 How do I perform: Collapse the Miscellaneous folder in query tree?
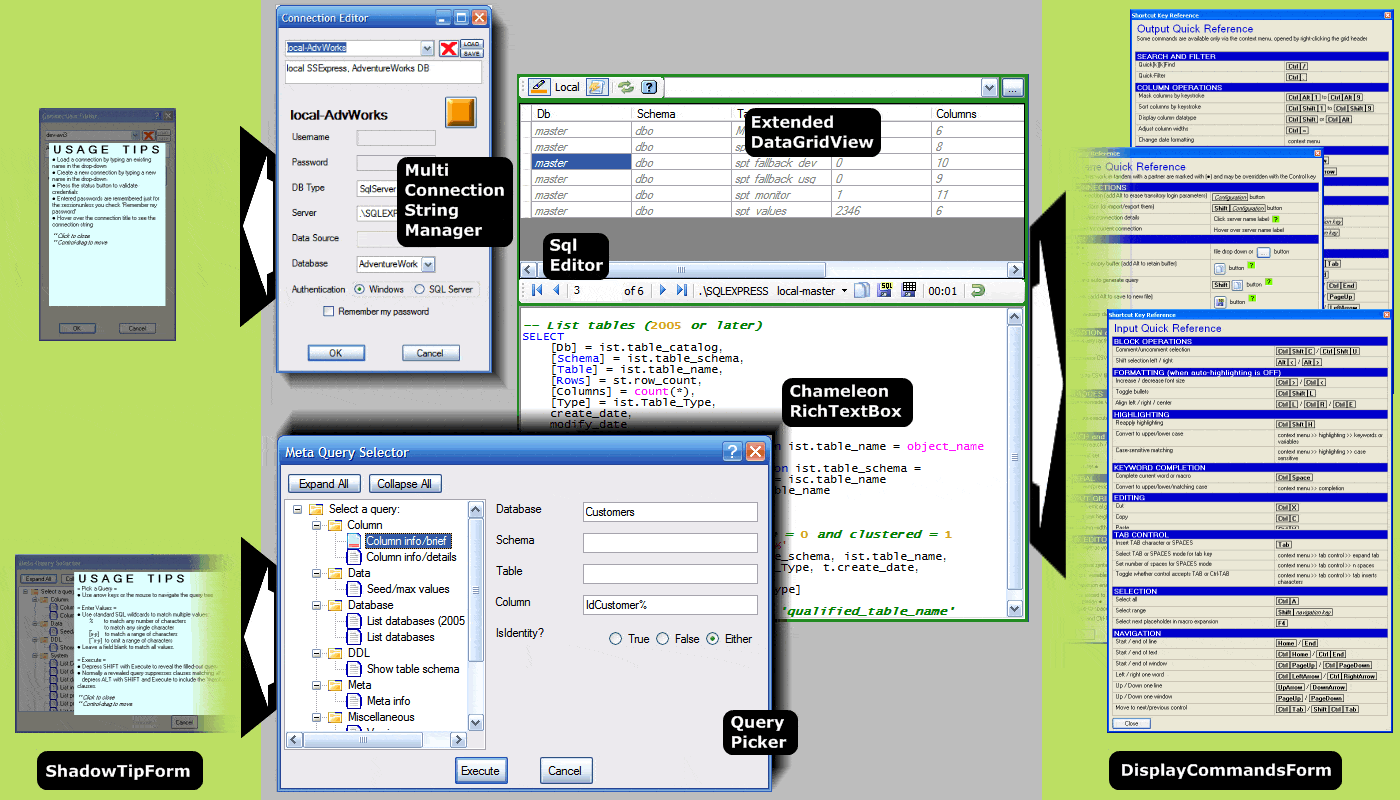point(316,717)
